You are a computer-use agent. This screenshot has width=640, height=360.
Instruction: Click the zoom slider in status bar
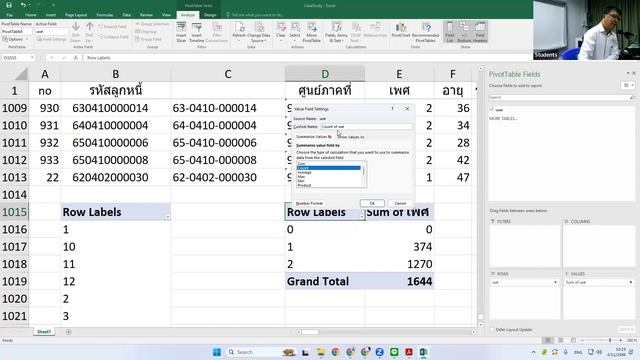tap(610, 340)
